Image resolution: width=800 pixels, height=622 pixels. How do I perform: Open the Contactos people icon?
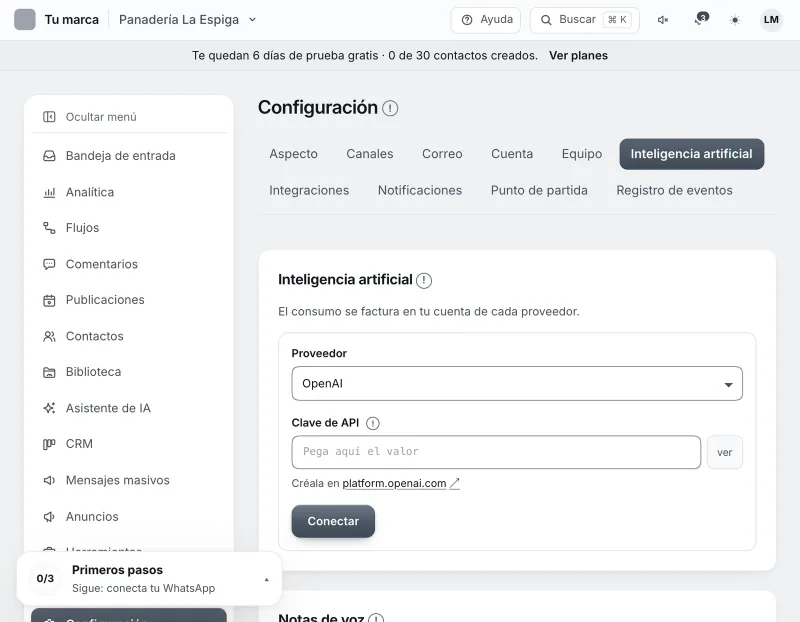(49, 336)
